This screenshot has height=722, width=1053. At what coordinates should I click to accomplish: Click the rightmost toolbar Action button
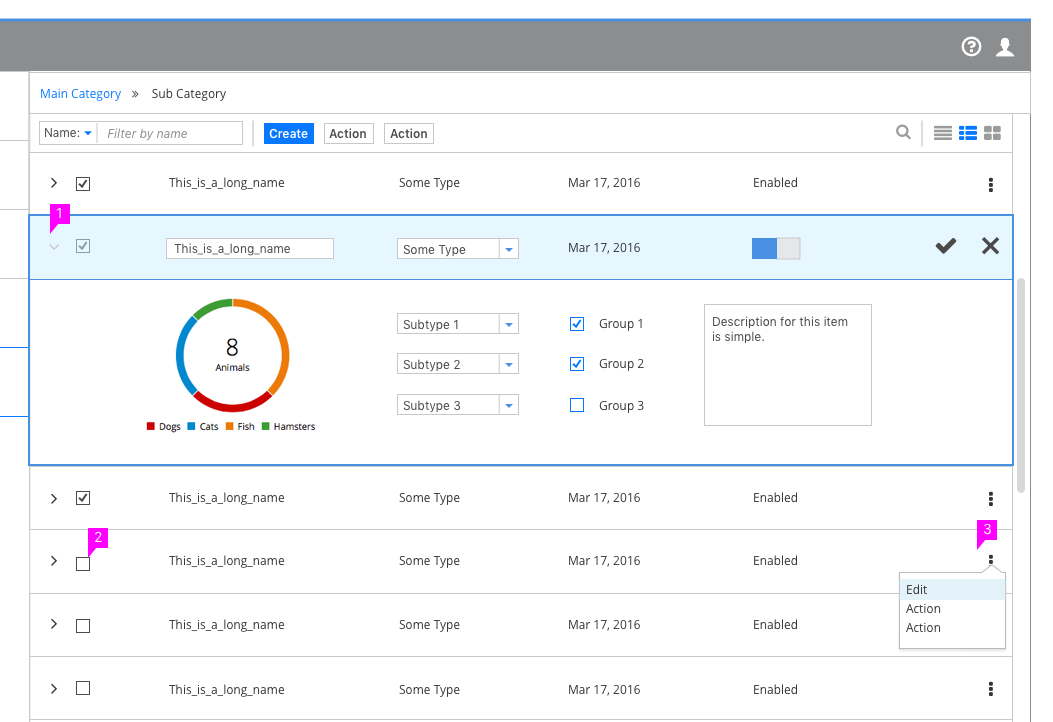pyautogui.click(x=409, y=134)
